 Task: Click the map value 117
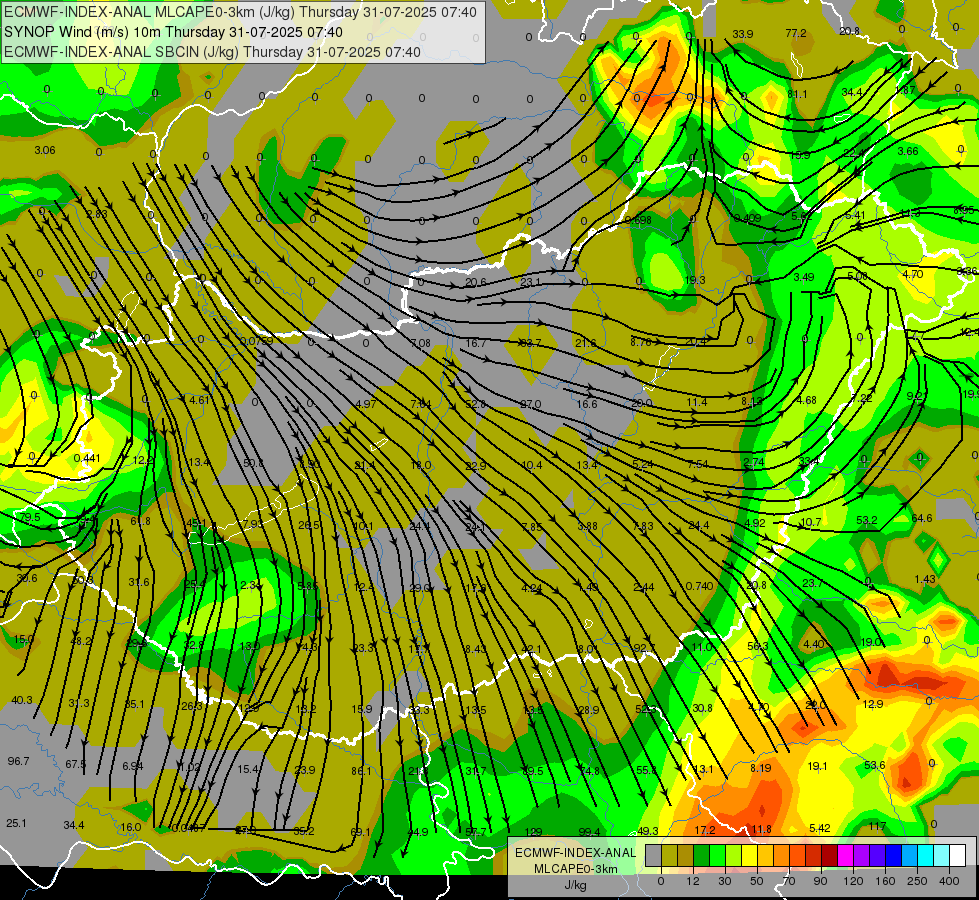[x=877, y=826]
